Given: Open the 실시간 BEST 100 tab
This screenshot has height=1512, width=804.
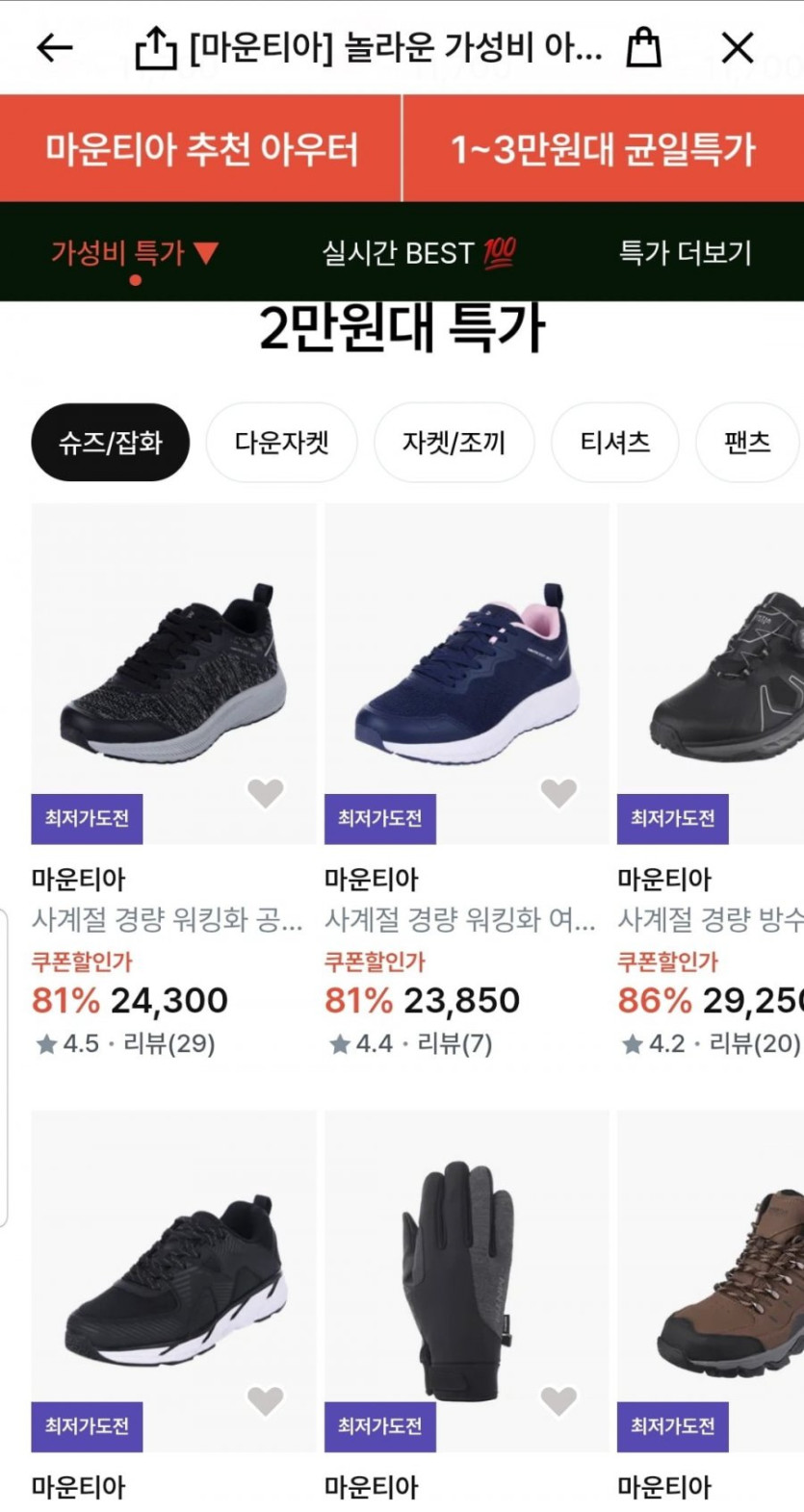Looking at the screenshot, I should (x=418, y=253).
